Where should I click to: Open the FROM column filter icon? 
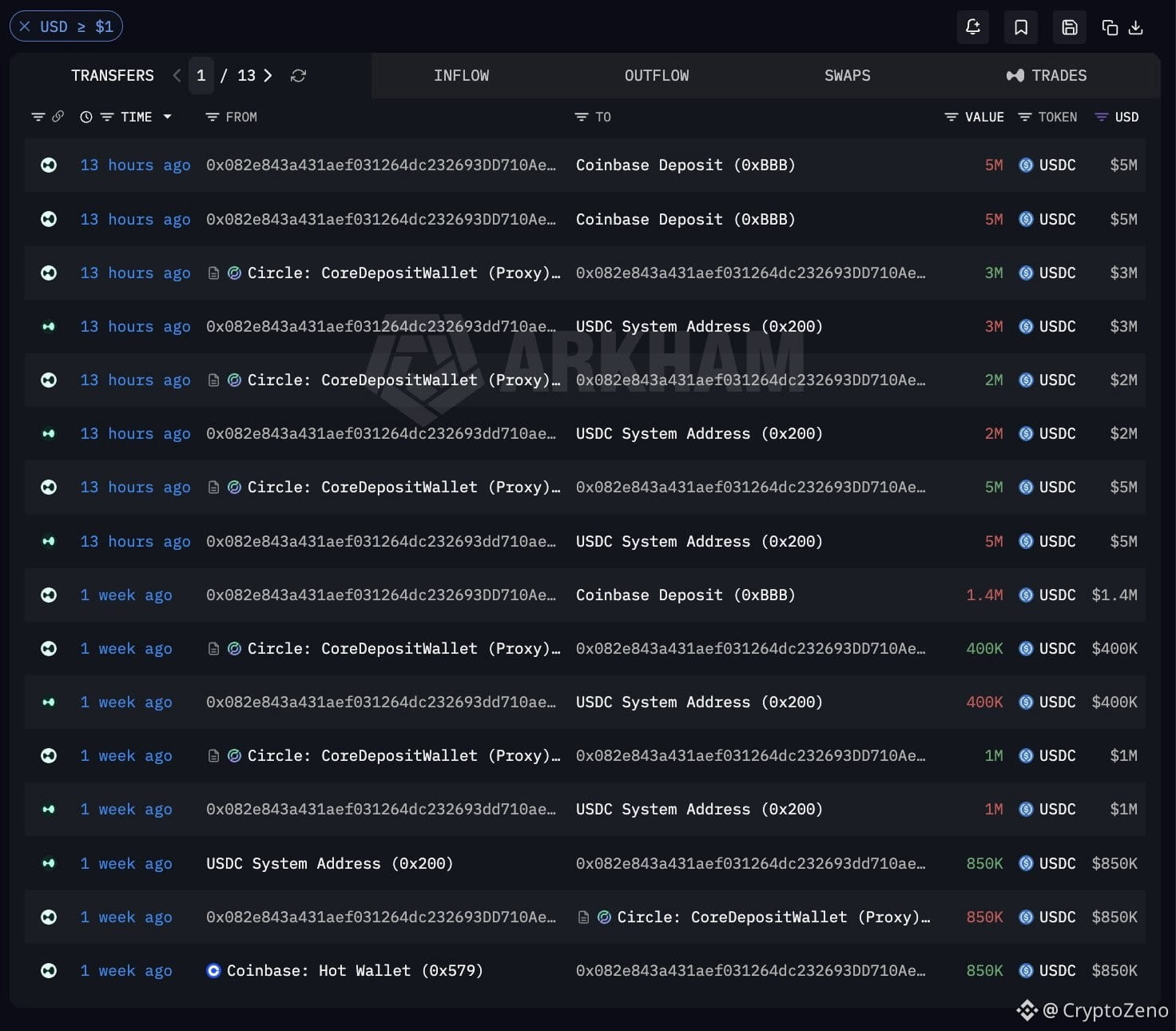pos(212,117)
